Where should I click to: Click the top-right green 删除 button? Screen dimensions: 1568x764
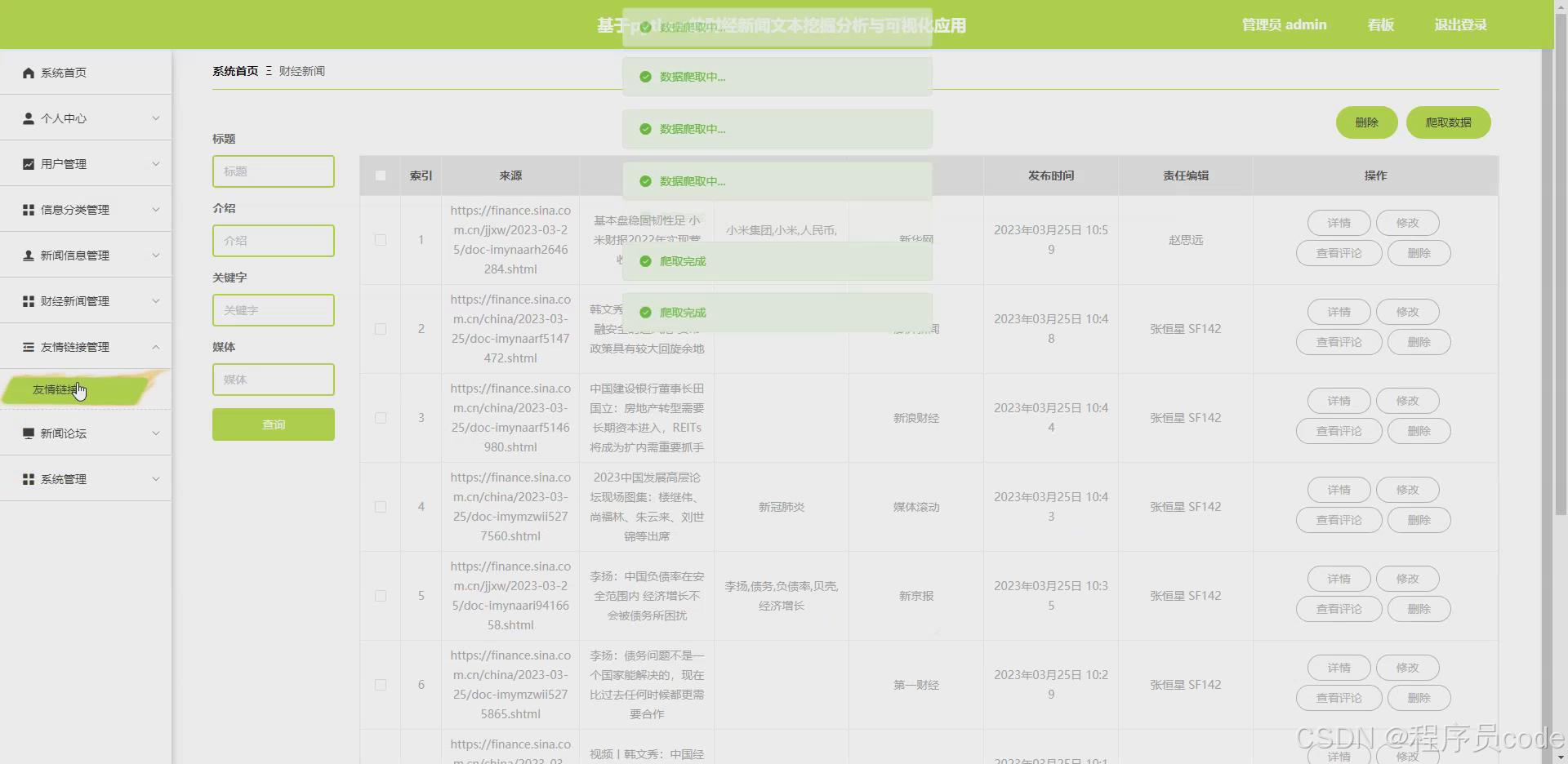tap(1367, 122)
